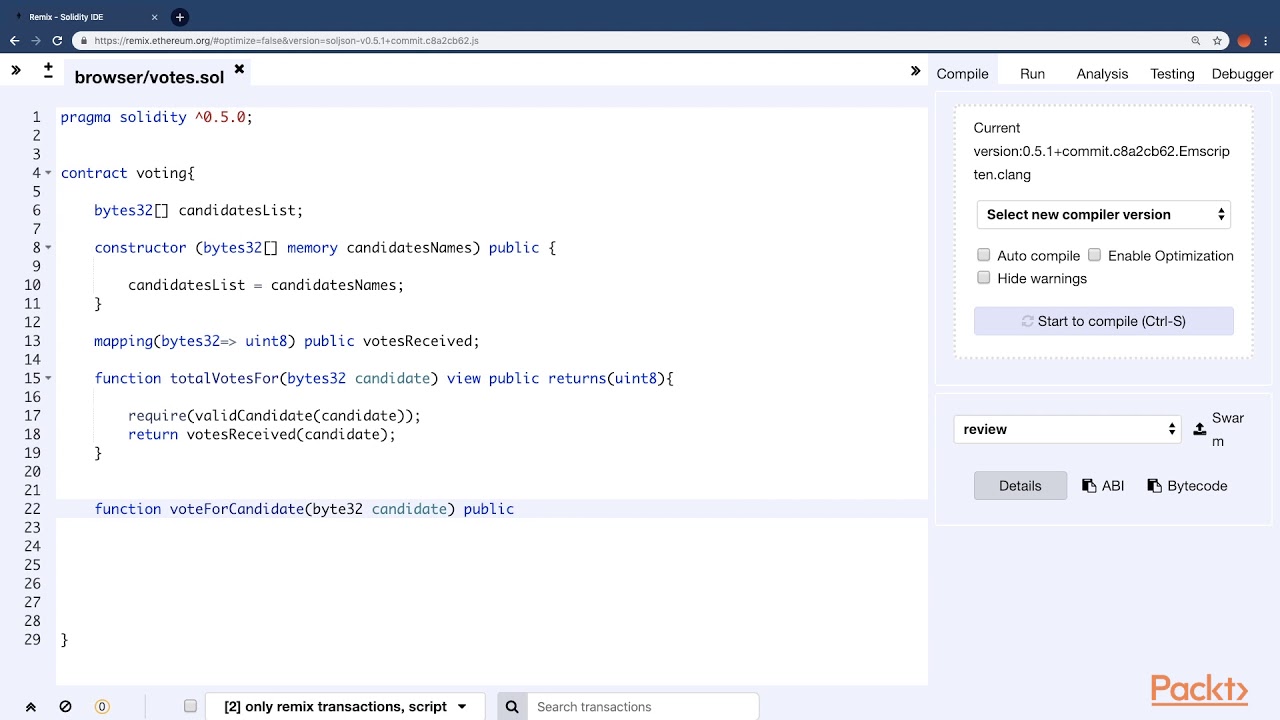1280x720 pixels.
Task: Open the review contract dropdown
Action: tap(1068, 429)
